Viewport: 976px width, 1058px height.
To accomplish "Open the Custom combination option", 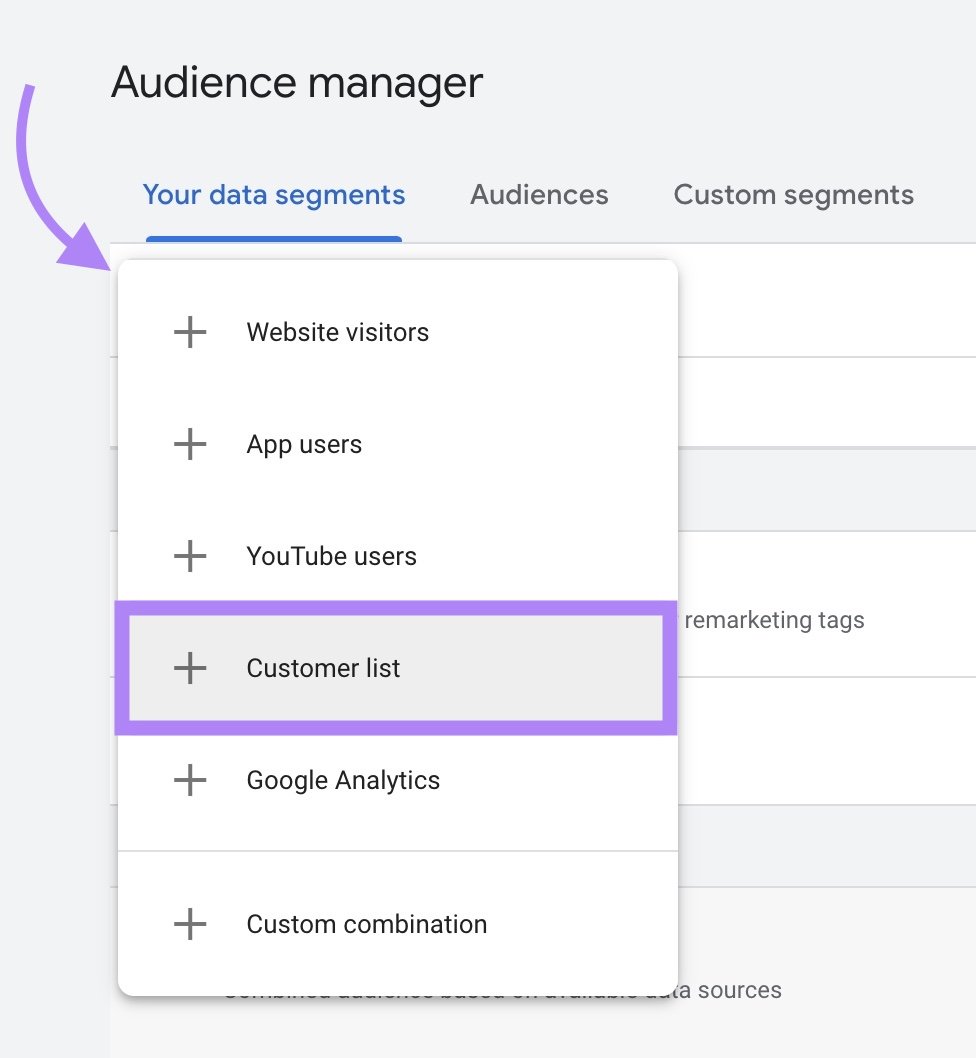I will coord(366,924).
